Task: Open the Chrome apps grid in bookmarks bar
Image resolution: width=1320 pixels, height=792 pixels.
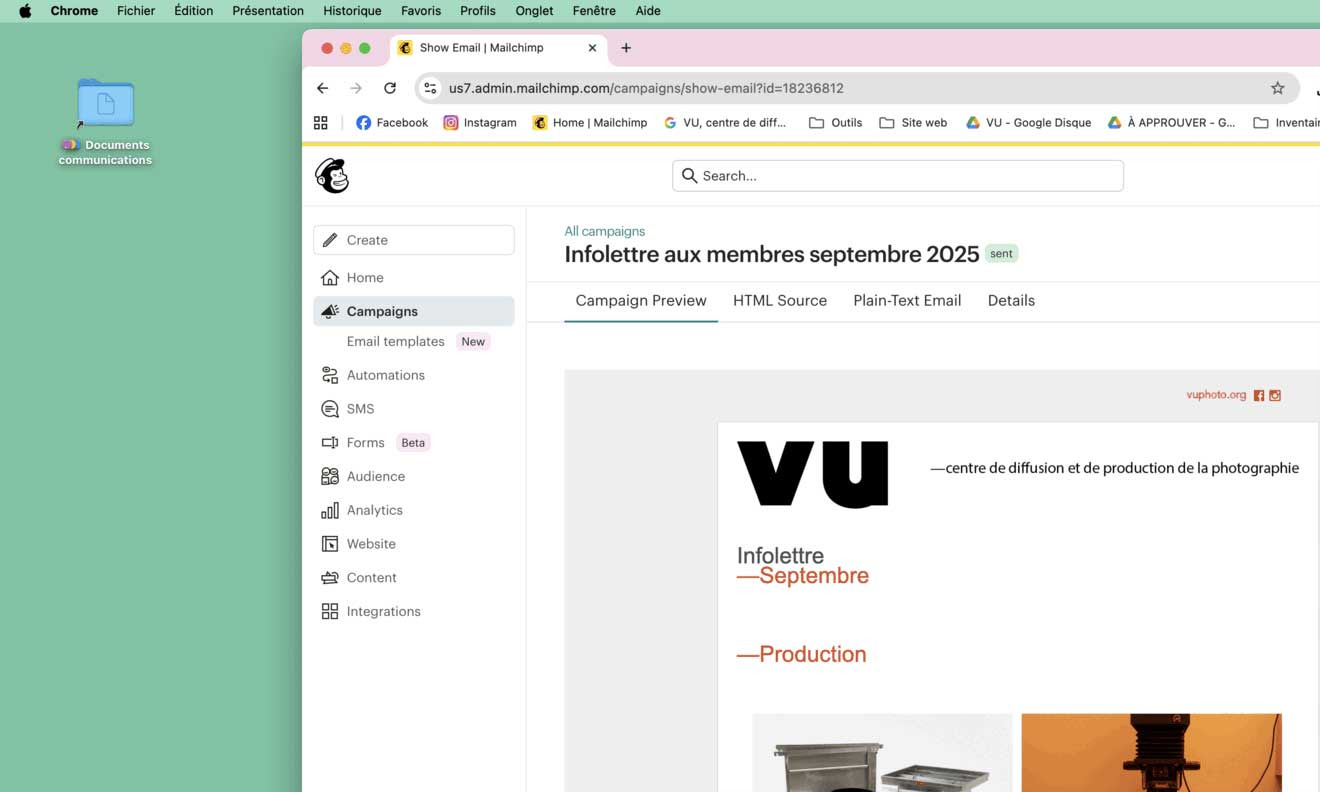Action: pyautogui.click(x=321, y=123)
